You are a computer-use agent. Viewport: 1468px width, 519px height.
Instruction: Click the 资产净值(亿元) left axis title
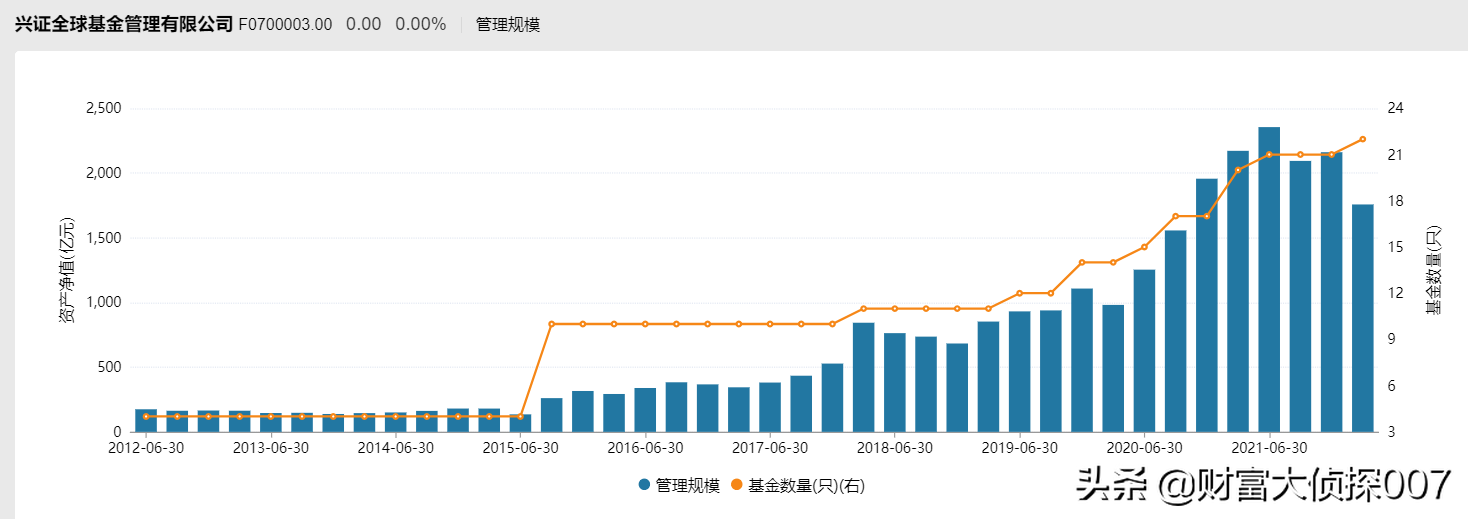66,270
